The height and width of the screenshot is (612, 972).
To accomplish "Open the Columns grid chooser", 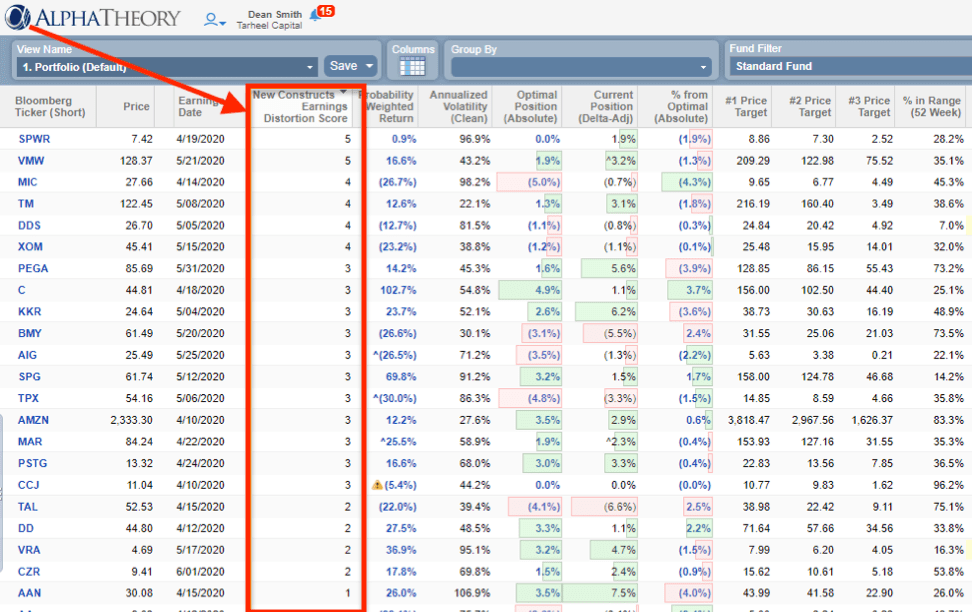I will 412,66.
